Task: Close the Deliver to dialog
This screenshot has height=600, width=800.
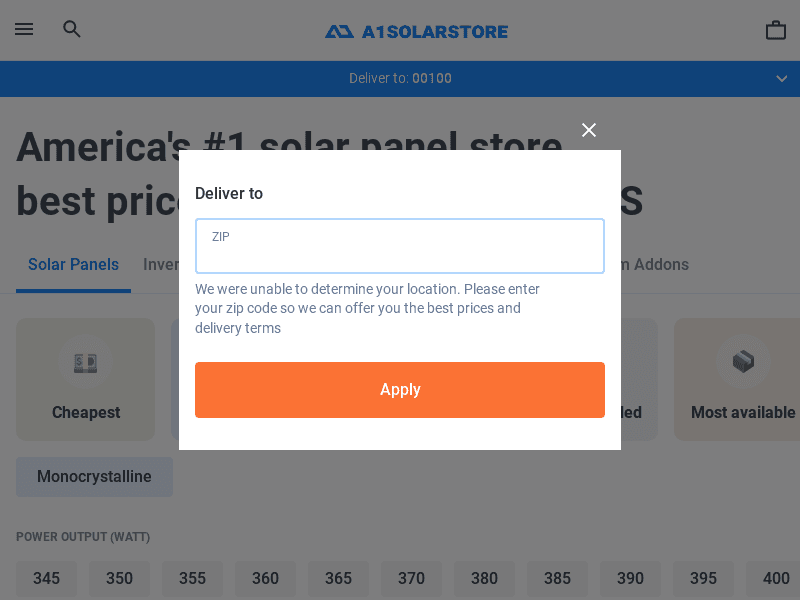Action: click(589, 130)
